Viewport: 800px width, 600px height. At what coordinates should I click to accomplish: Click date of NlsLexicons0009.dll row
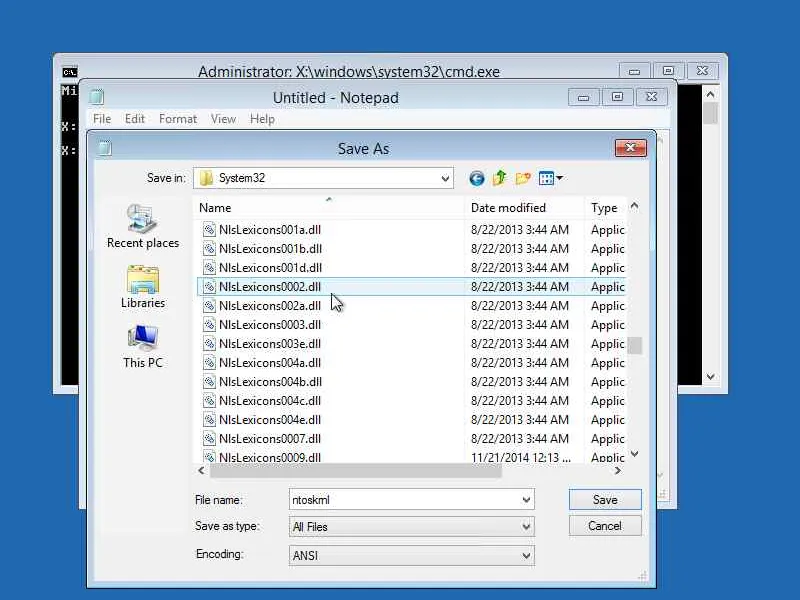pyautogui.click(x=520, y=457)
